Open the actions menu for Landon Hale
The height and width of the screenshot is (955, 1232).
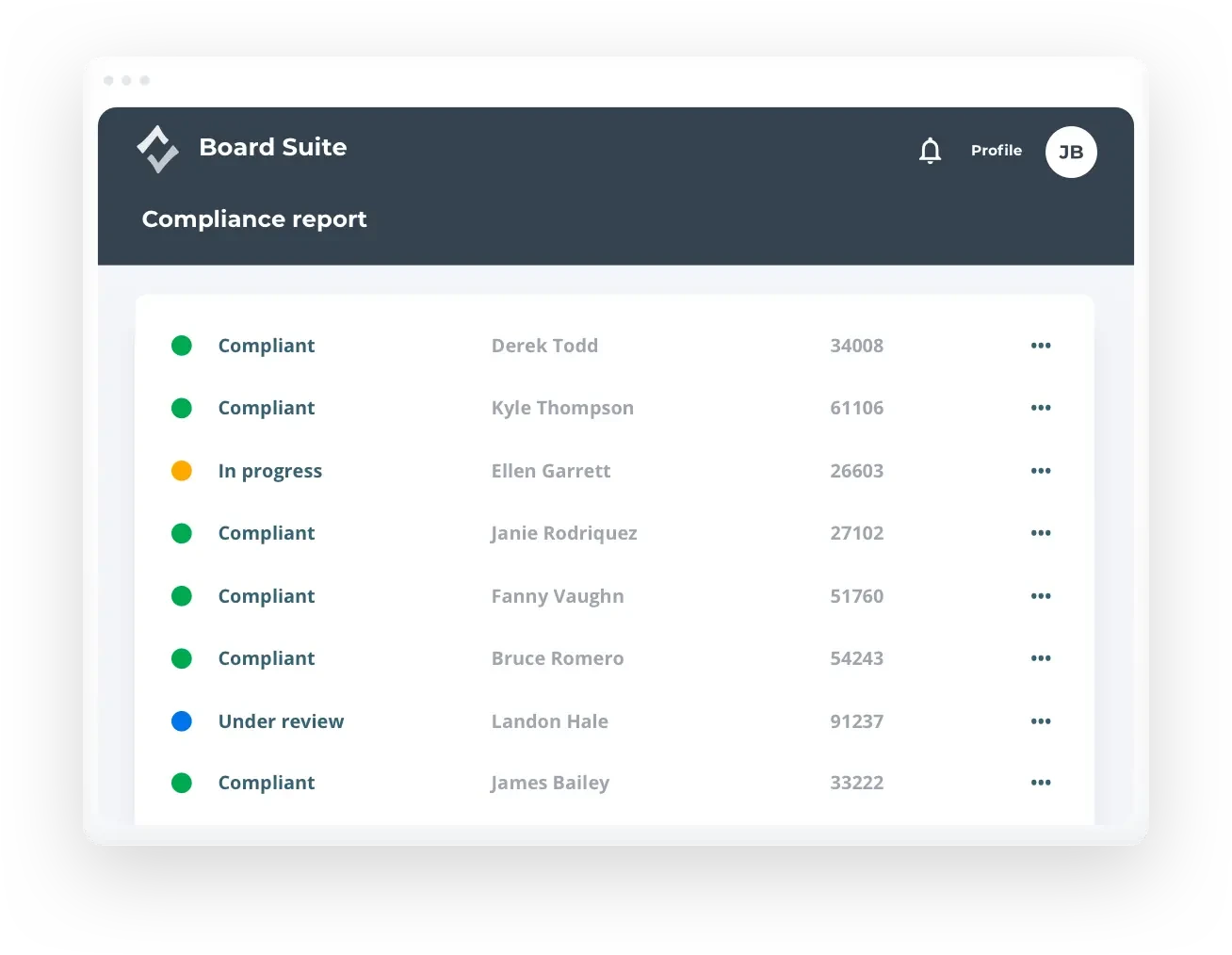1041,721
